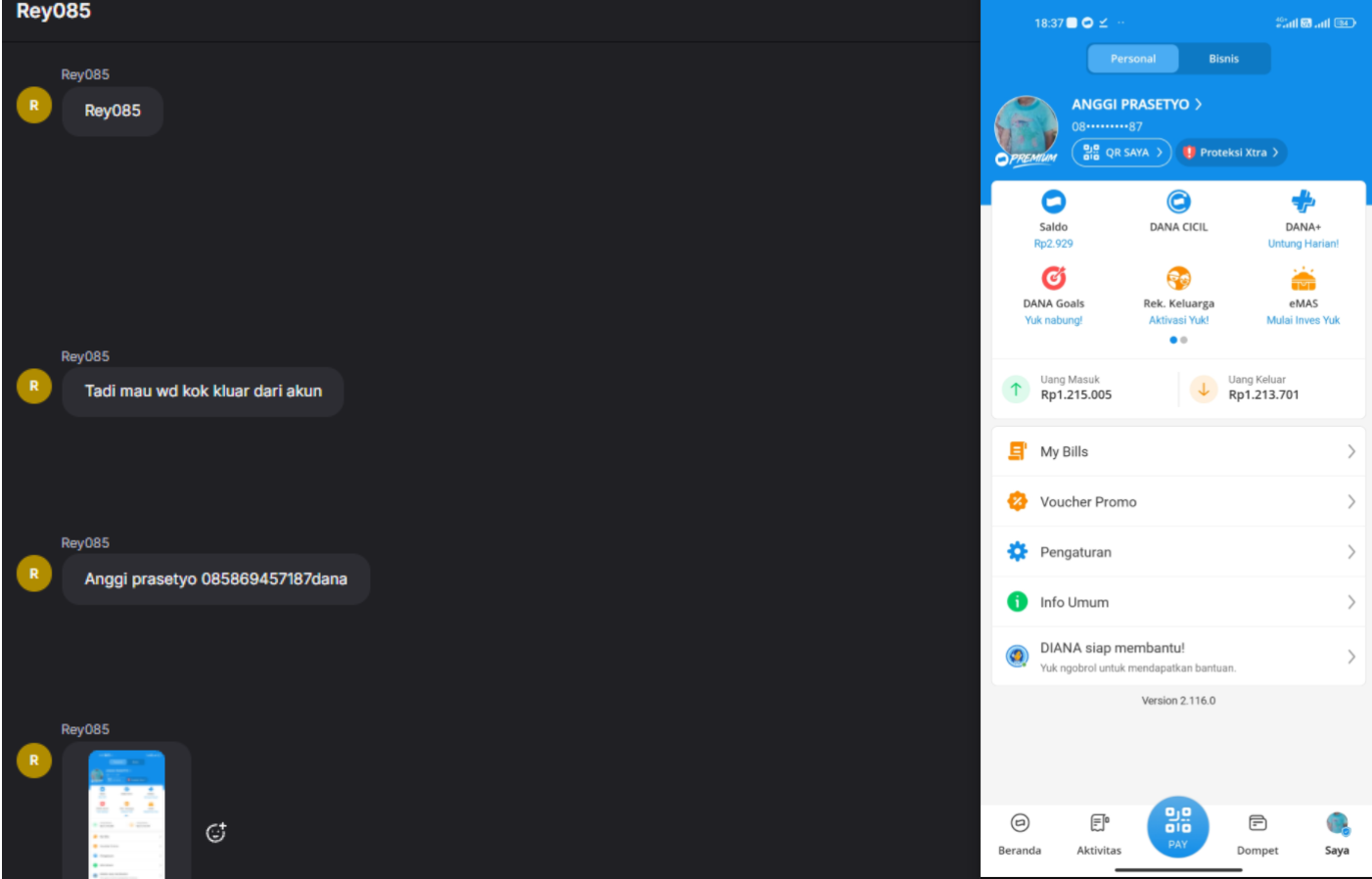1372x879 pixels.
Task: Click the 'Rp1.213.701' outgoing amount
Action: [1263, 394]
